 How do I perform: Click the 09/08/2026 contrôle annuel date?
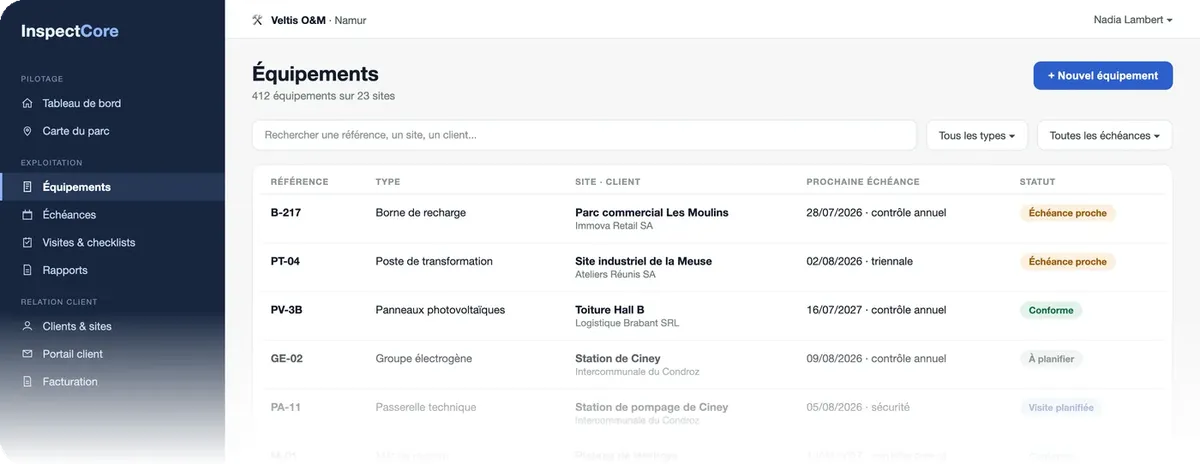[876, 358]
